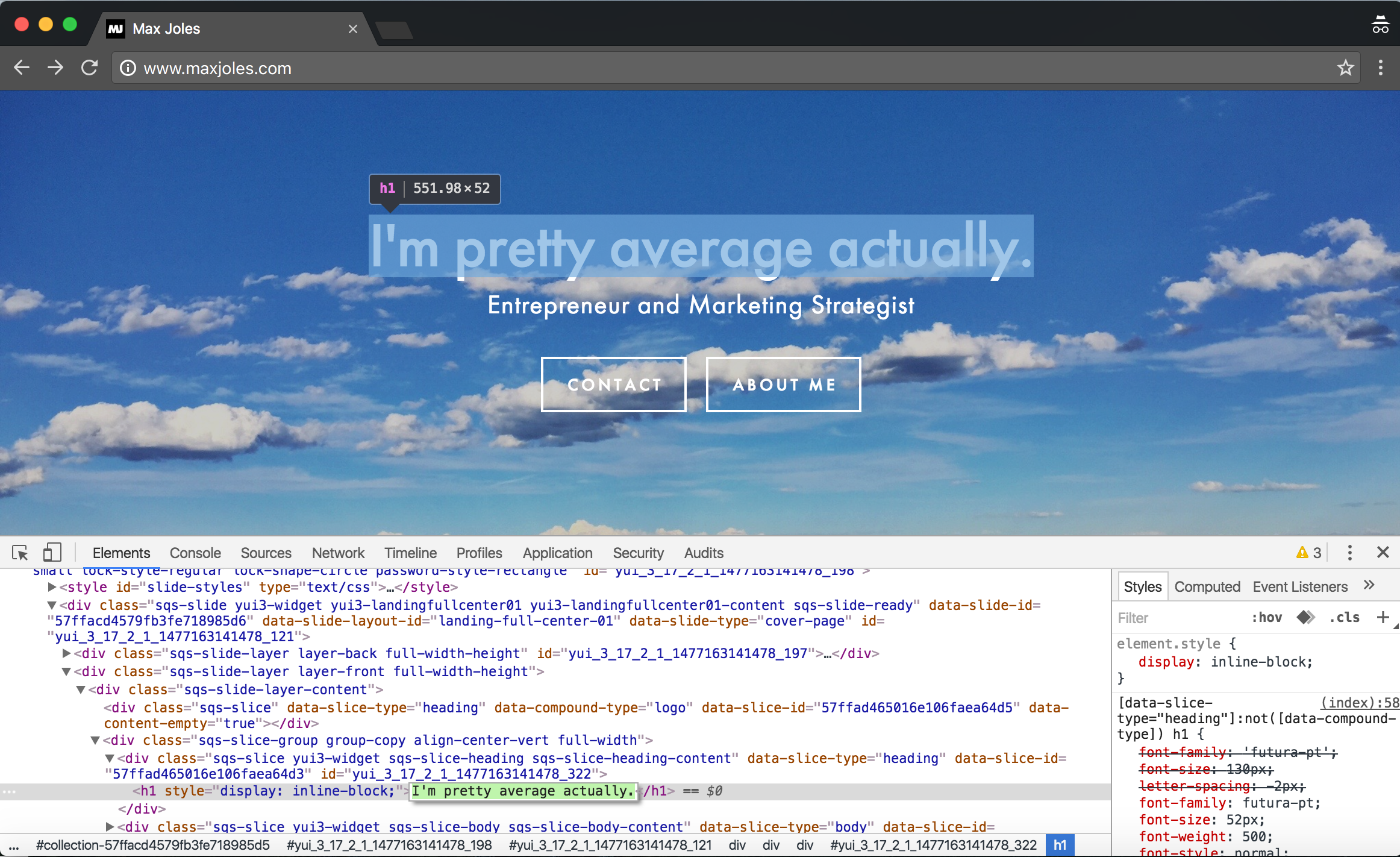Open DevTools customize menu dots
The height and width of the screenshot is (857, 1400).
1349,553
